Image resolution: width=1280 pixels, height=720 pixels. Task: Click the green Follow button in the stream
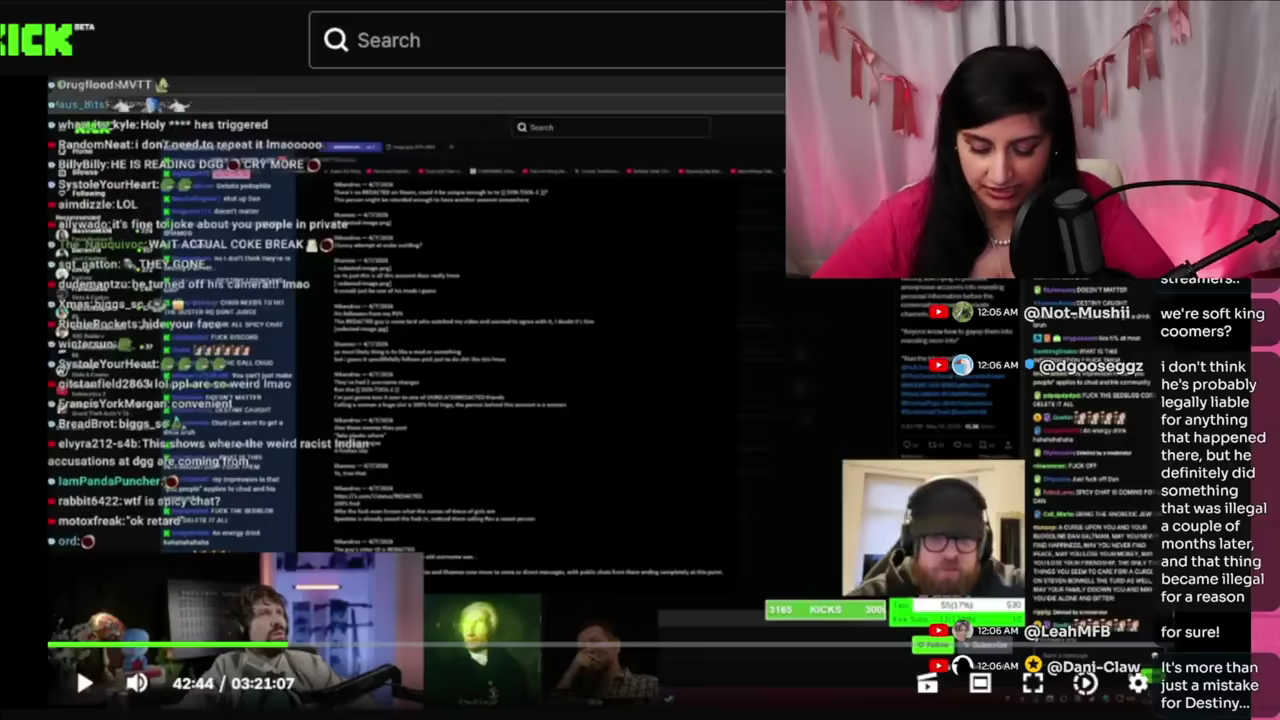click(930, 645)
